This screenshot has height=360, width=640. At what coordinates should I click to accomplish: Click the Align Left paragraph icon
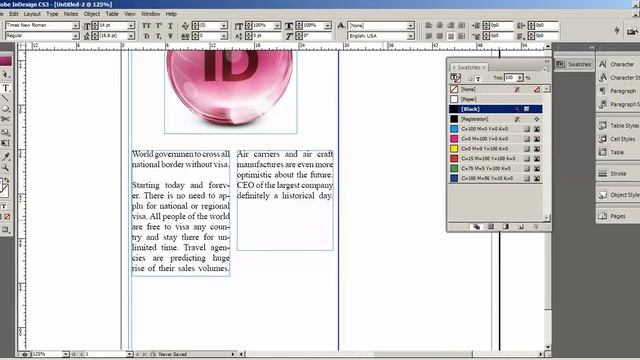[x=428, y=25]
